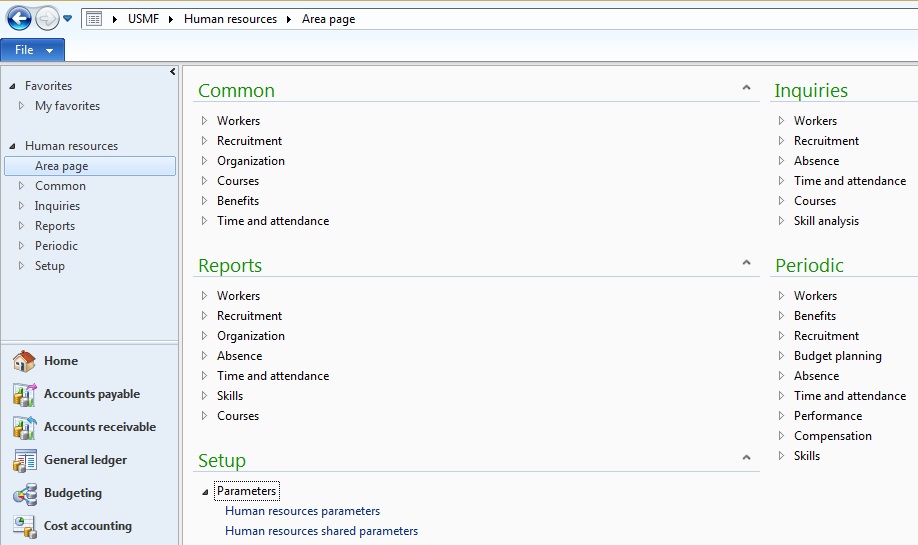Open Human resources parameters link

point(302,511)
